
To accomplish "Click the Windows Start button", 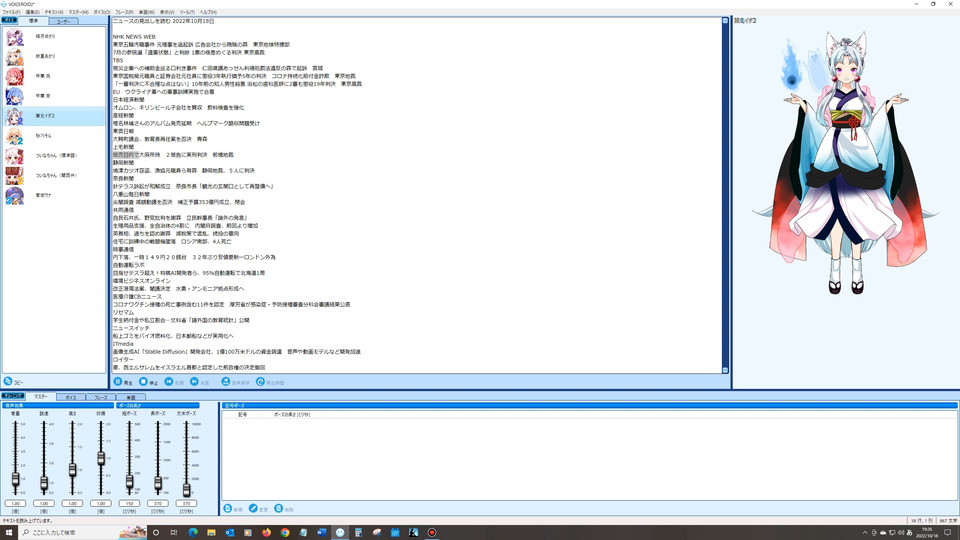I will point(9,532).
